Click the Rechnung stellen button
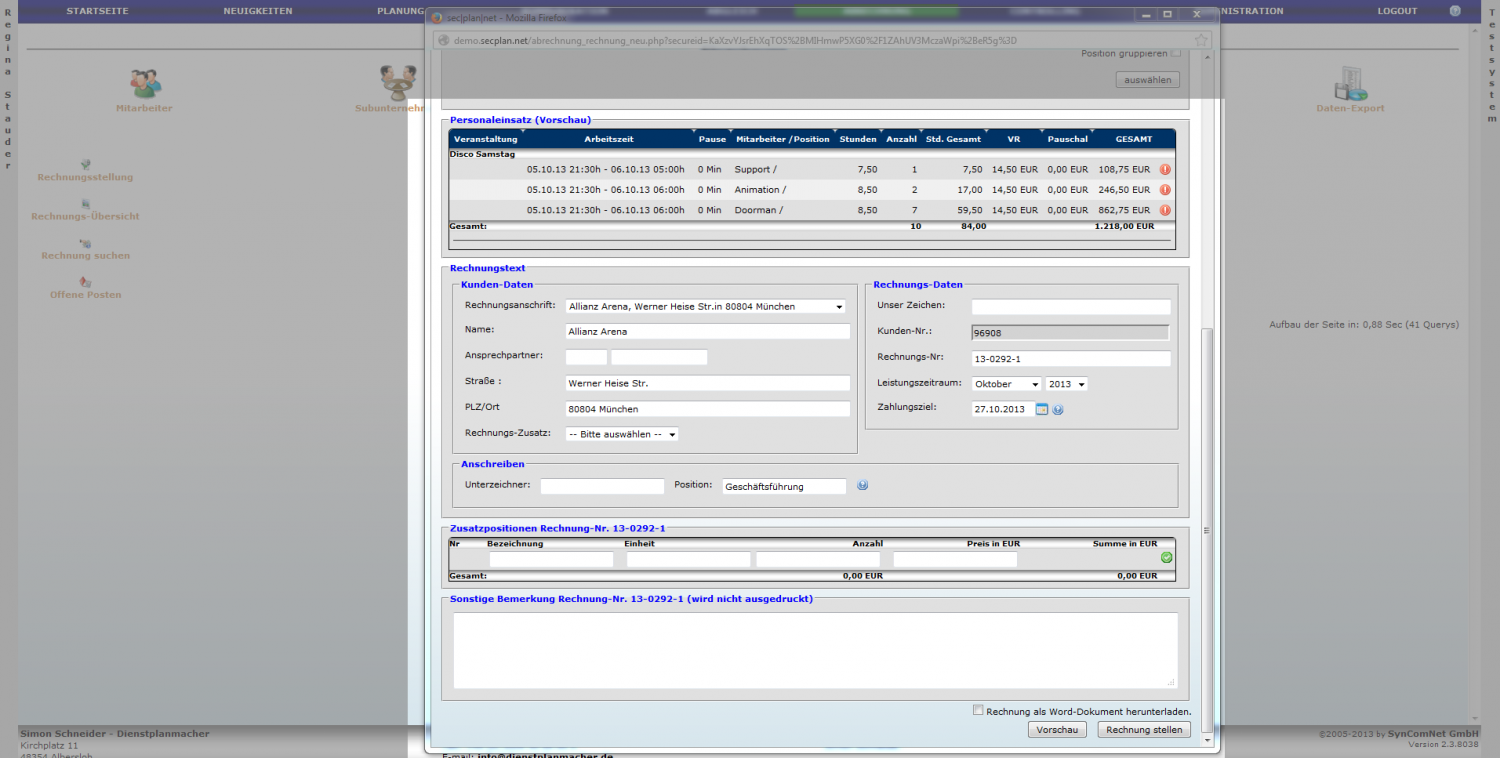Screen dimensions: 1500x758 click(1144, 730)
